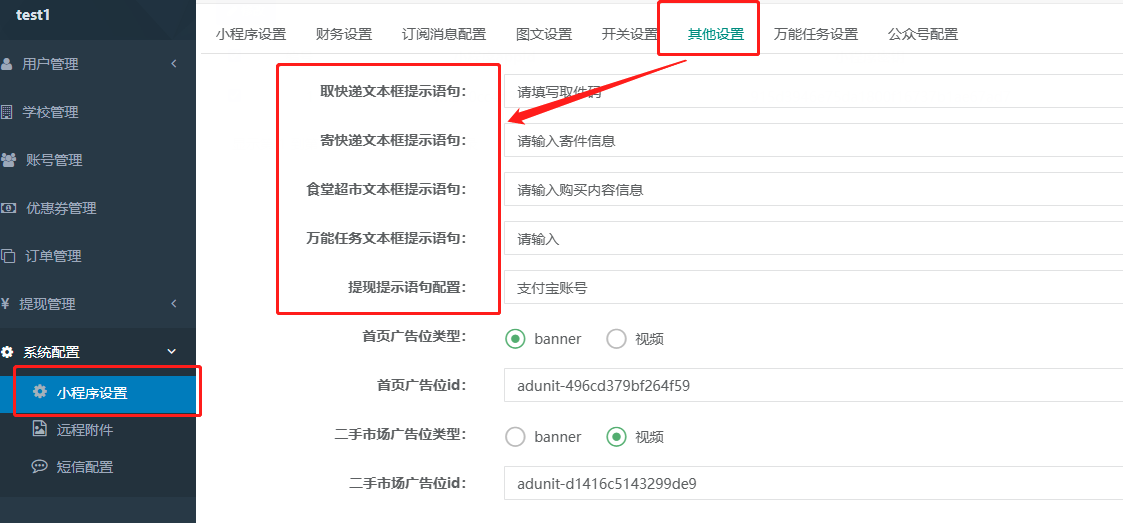Screen dimensions: 1123x523
Task: Click the 订单管理 copy icon
Action: tap(8, 256)
